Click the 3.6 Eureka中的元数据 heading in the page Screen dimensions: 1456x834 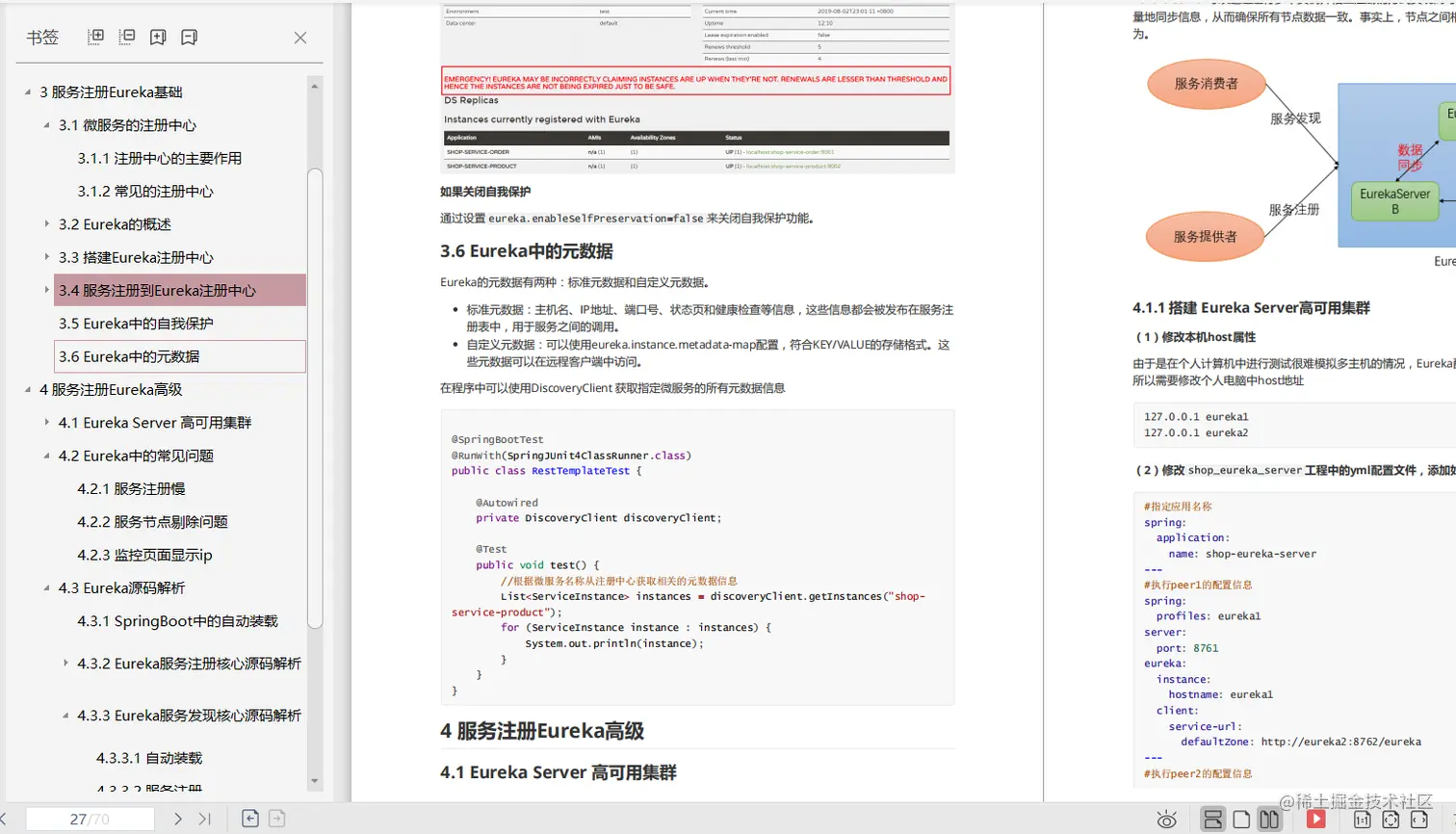(x=527, y=251)
